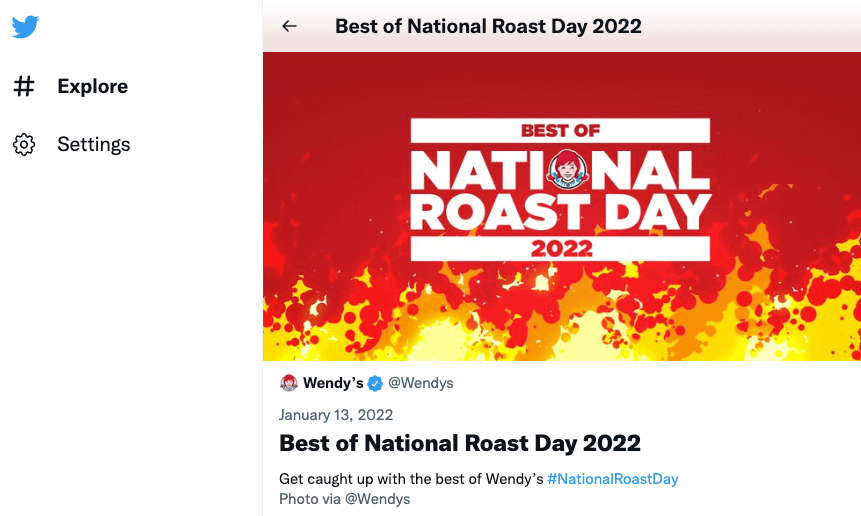This screenshot has width=861, height=516.
Task: Click the bold headline below the date
Action: [x=460, y=443]
